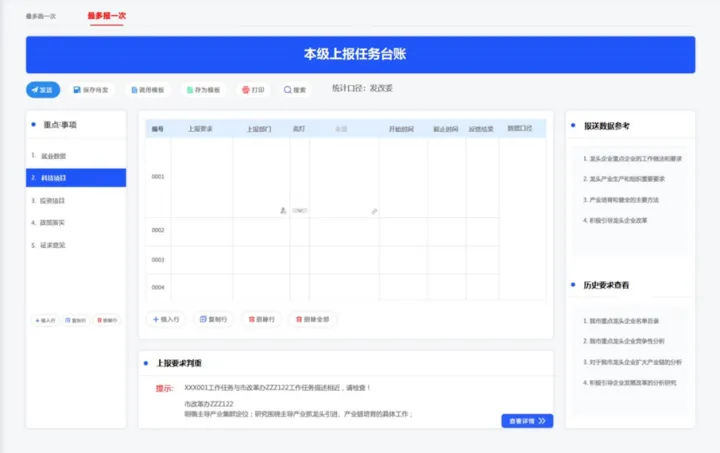Screen dimensions: 720x453
Task: Click 删除行 below the main table
Action: point(261,319)
